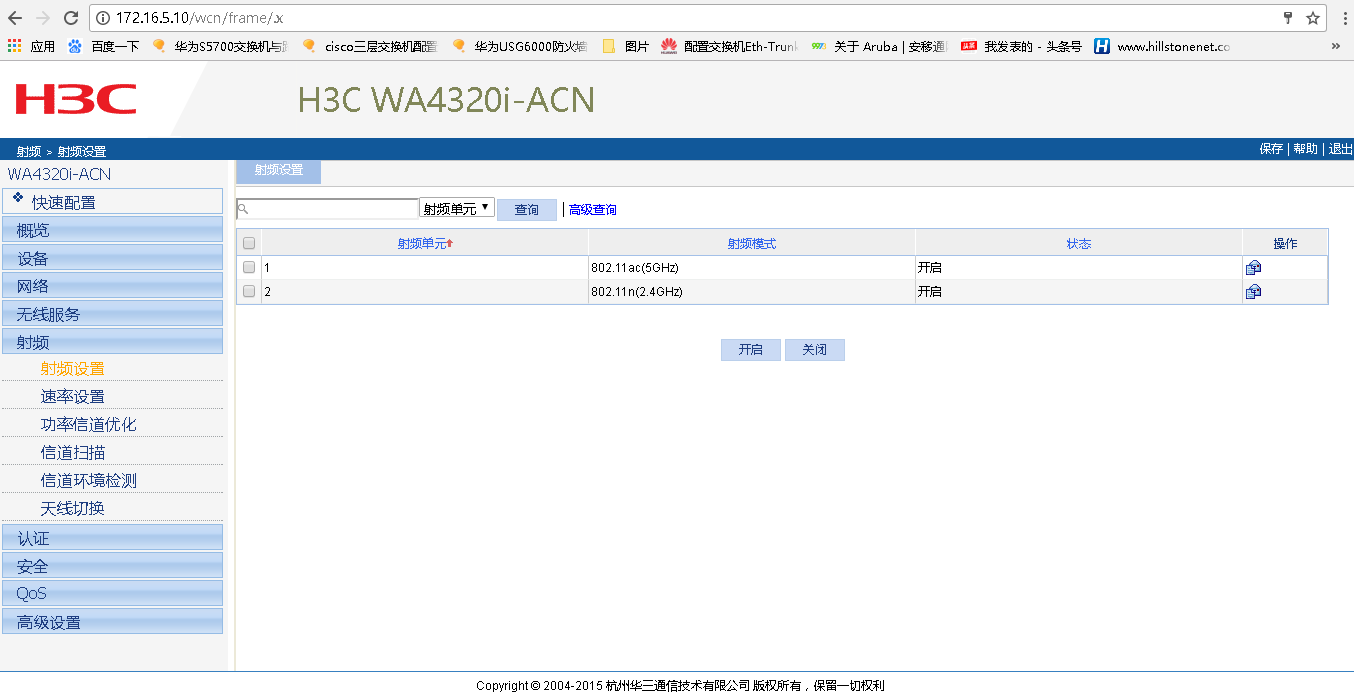Image resolution: width=1354 pixels, height=699 pixels.
Task: Click the 操作 column header
Action: (1285, 243)
